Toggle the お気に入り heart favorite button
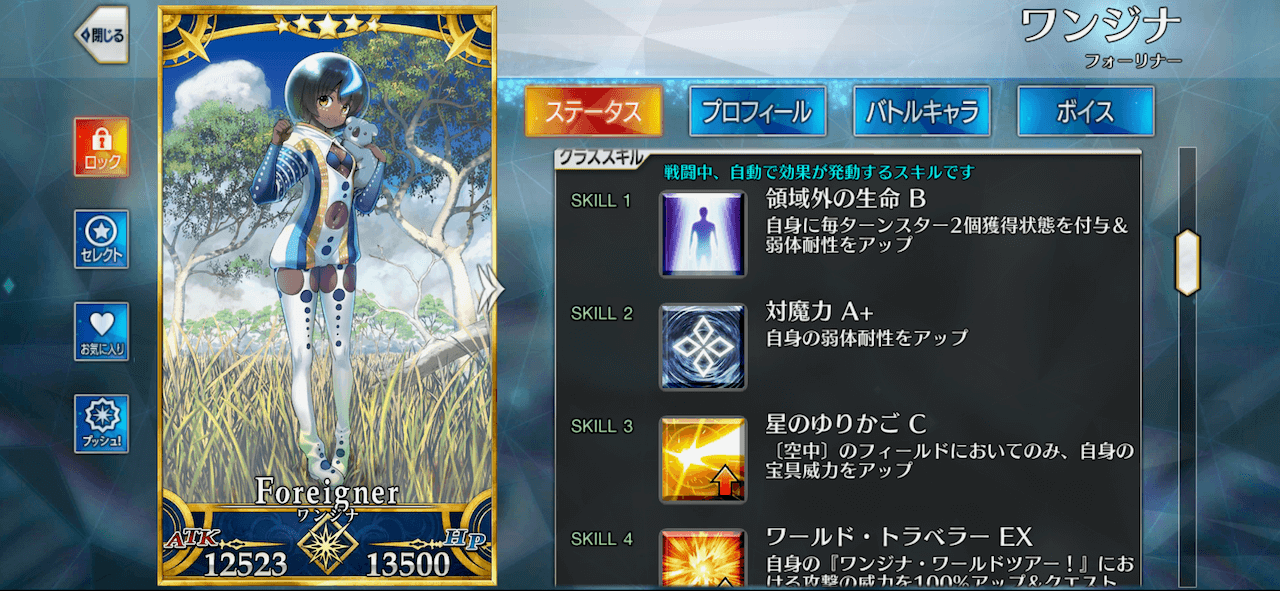This screenshot has height=591, width=1280. click(x=102, y=331)
